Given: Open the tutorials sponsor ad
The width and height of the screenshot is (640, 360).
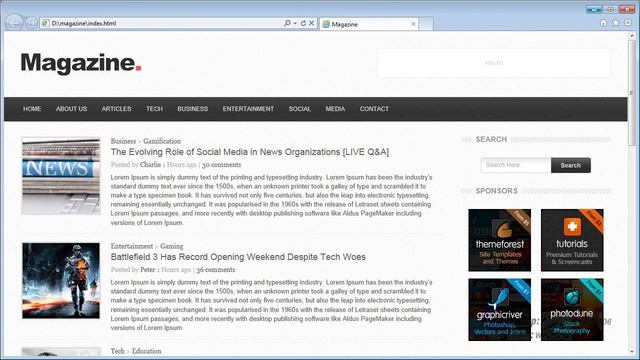Looking at the screenshot, I should [572, 240].
